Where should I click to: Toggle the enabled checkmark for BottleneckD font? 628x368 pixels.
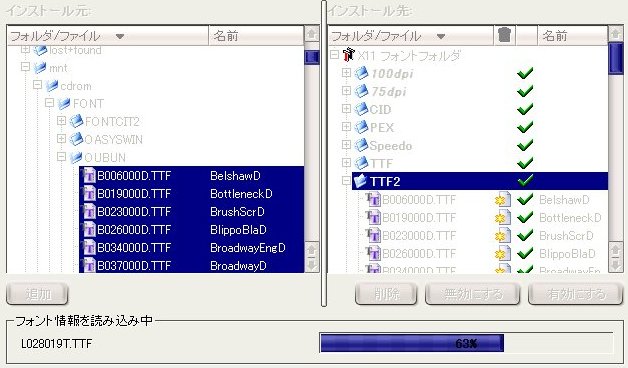pos(525,217)
